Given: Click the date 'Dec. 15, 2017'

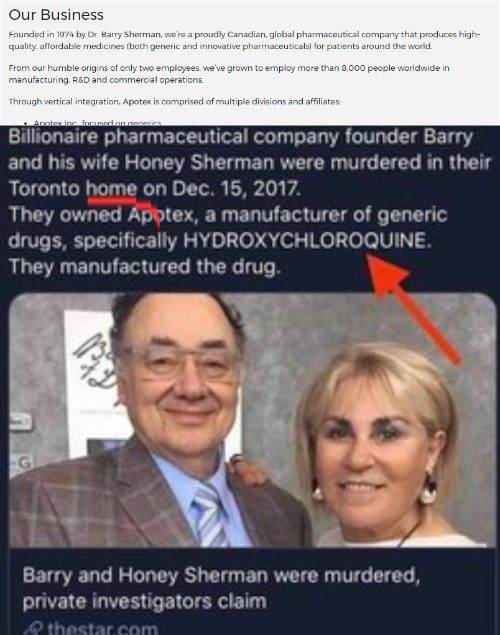Looking at the screenshot, I should tap(236, 189).
